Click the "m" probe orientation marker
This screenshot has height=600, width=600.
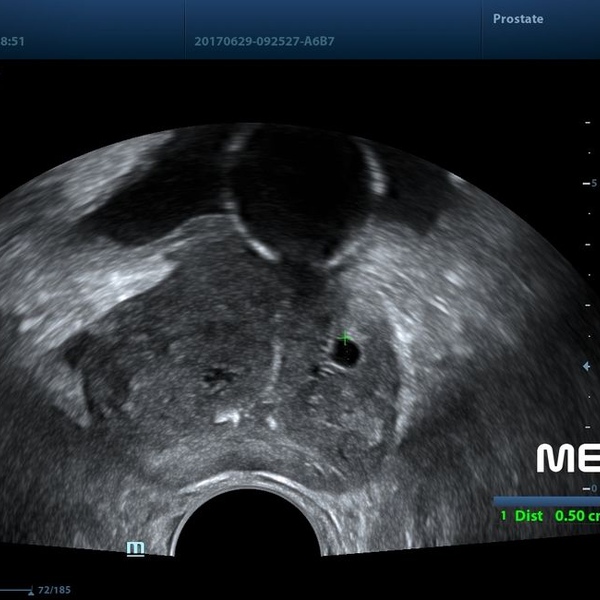(x=135, y=549)
